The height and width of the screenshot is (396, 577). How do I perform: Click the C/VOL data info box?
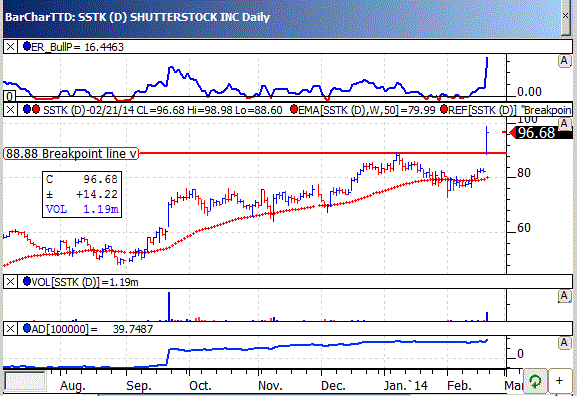tap(82, 194)
